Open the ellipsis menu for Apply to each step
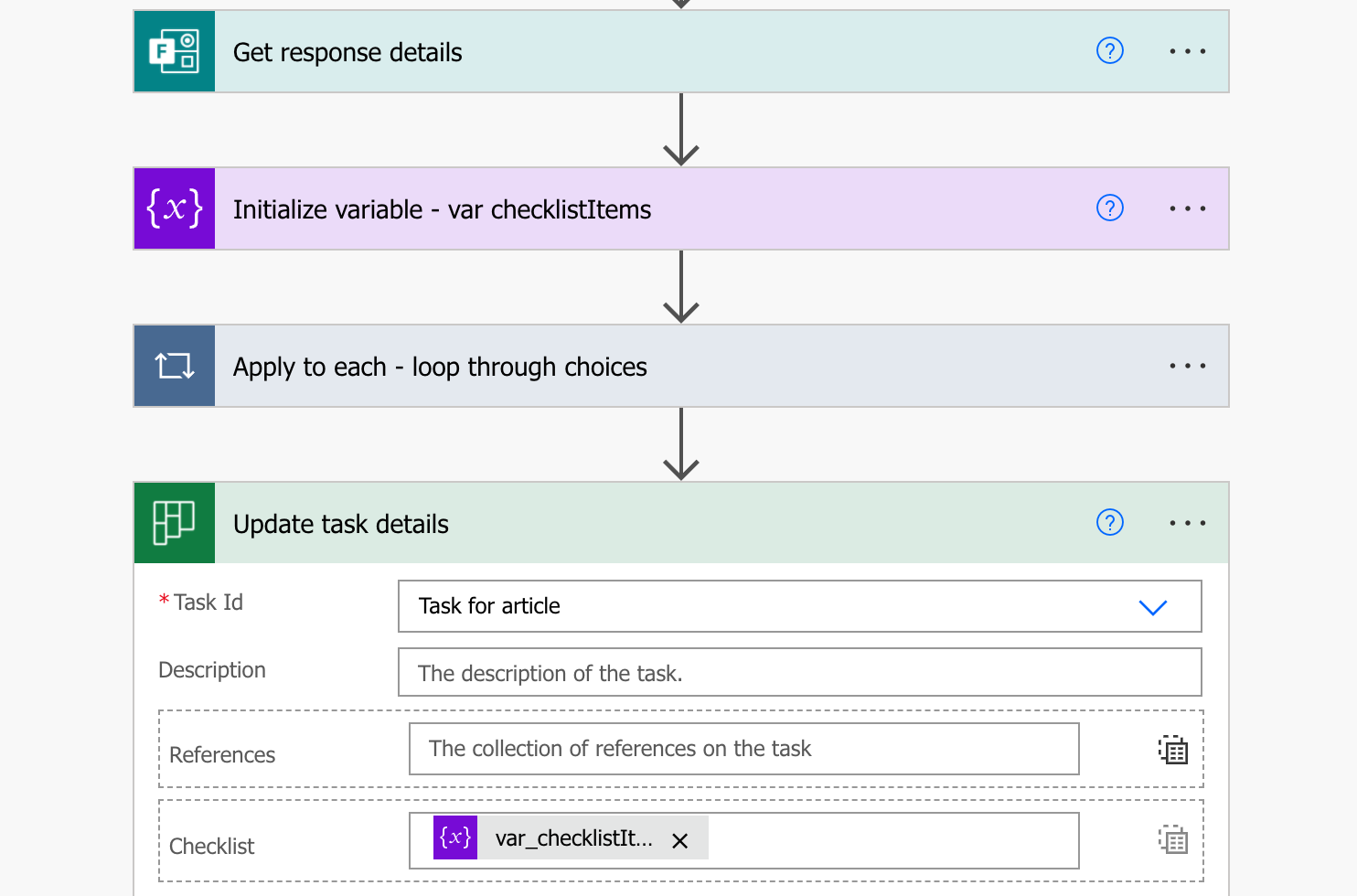 pos(1187,366)
